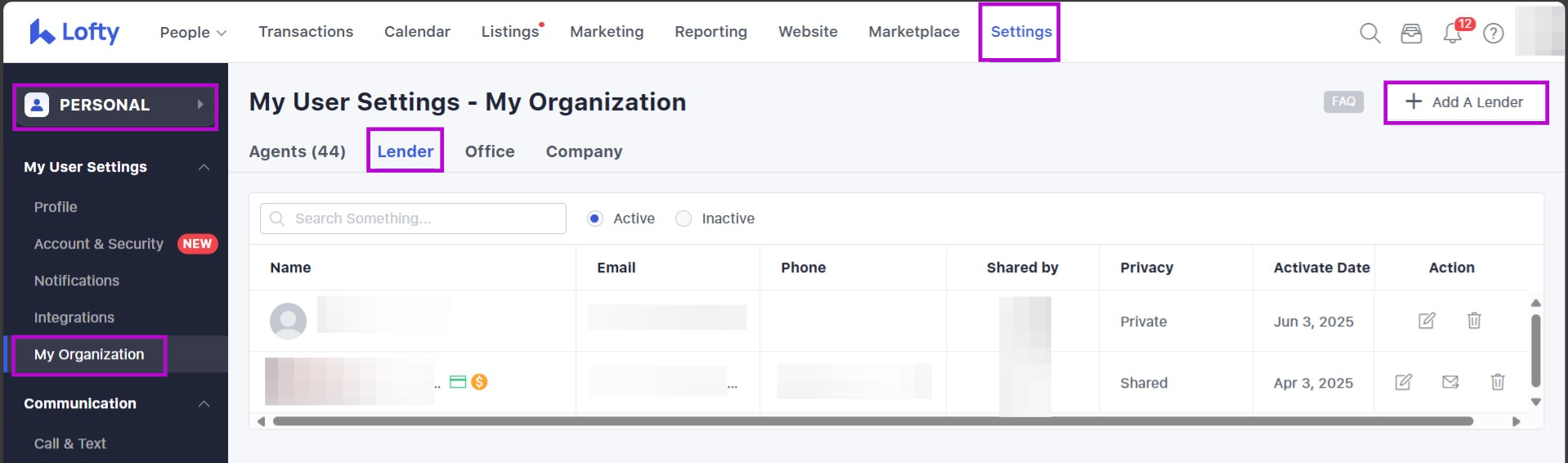Collapse the Communication section
This screenshot has height=463, width=1568.
point(204,403)
